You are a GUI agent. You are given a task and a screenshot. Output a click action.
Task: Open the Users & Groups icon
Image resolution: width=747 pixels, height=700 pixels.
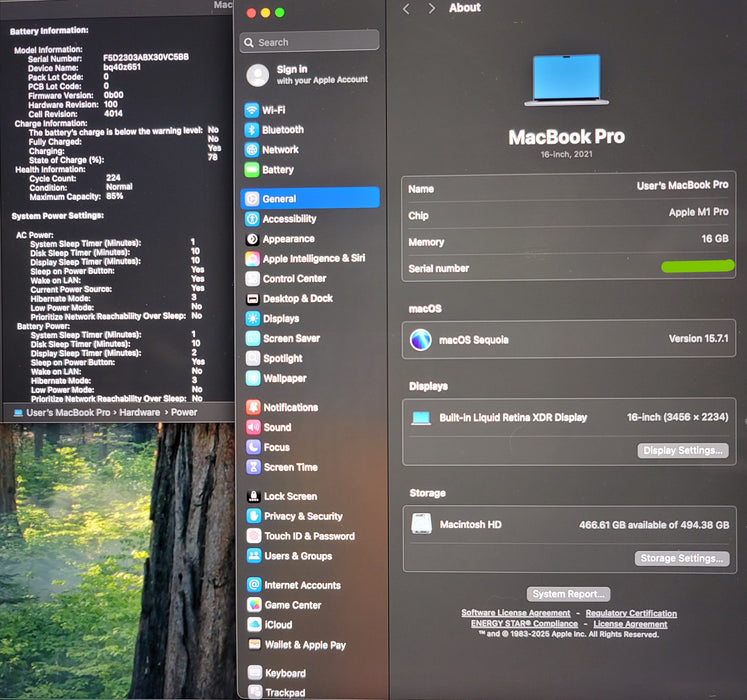click(x=254, y=556)
